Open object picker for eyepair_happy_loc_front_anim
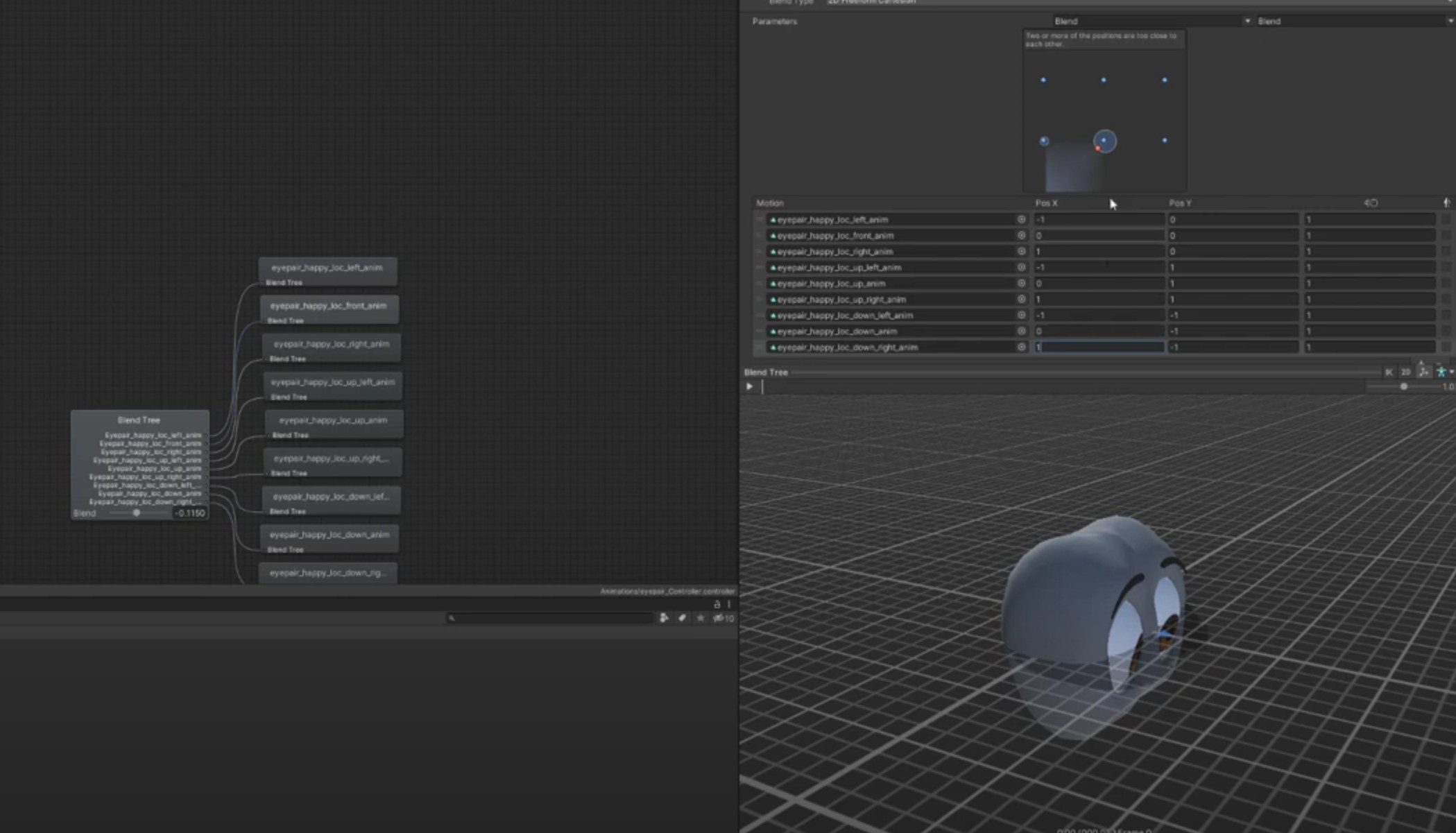Screen dimensions: 1456x833 1021,235
